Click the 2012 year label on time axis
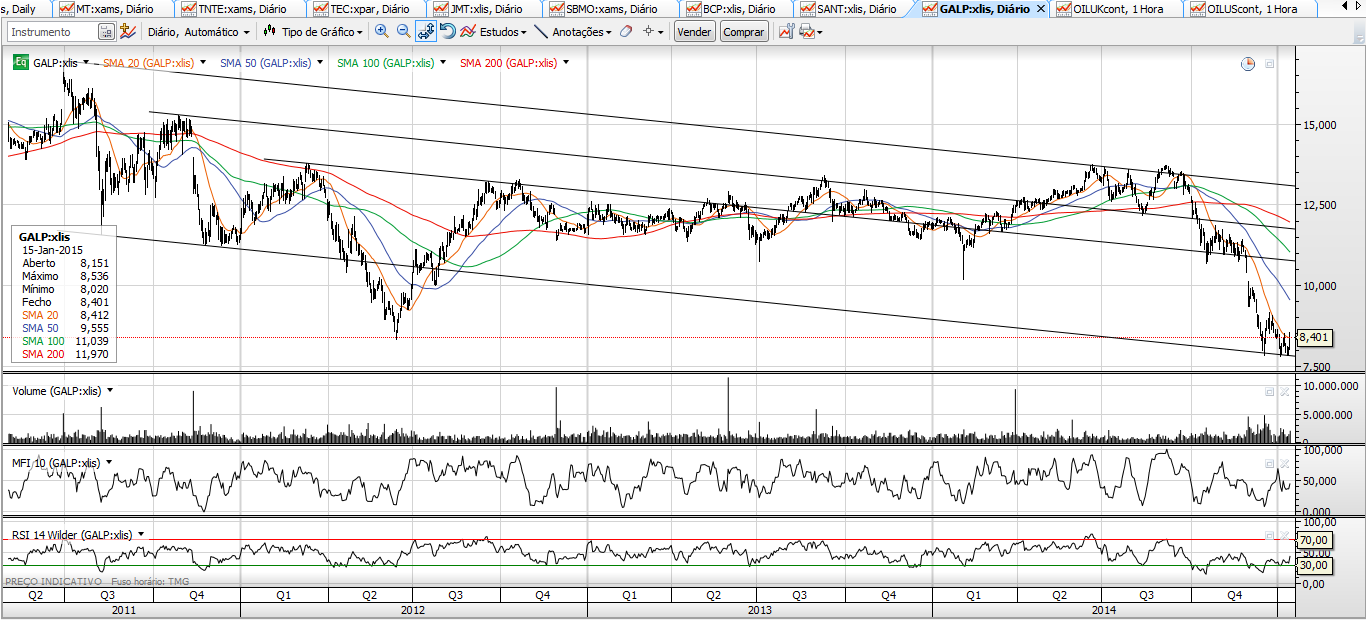Viewport: 1366px width, 620px height. [413, 610]
